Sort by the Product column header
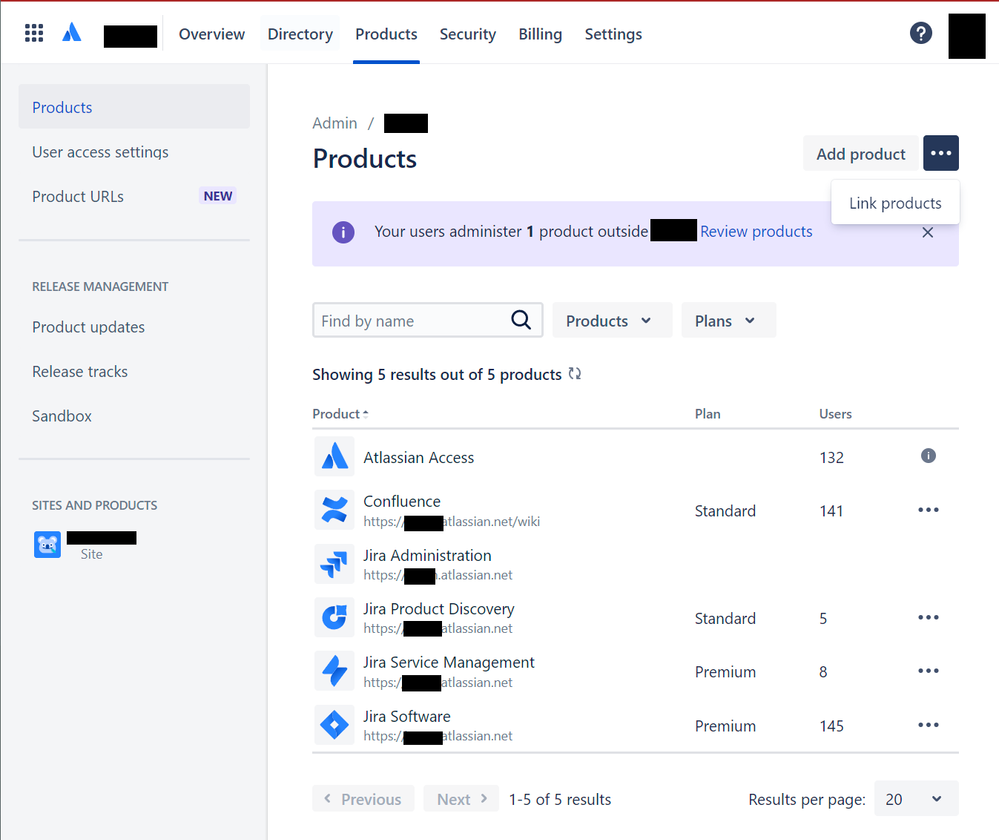The width and height of the screenshot is (999, 840). click(340, 414)
